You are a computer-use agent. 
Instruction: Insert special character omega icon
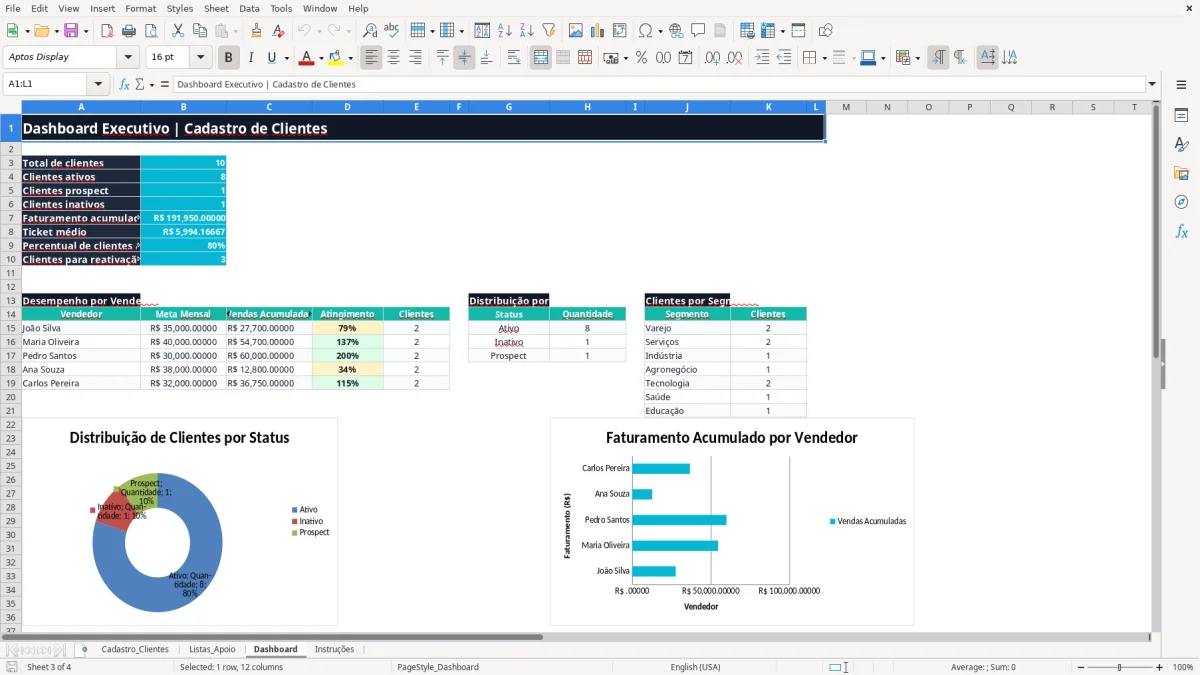click(645, 31)
